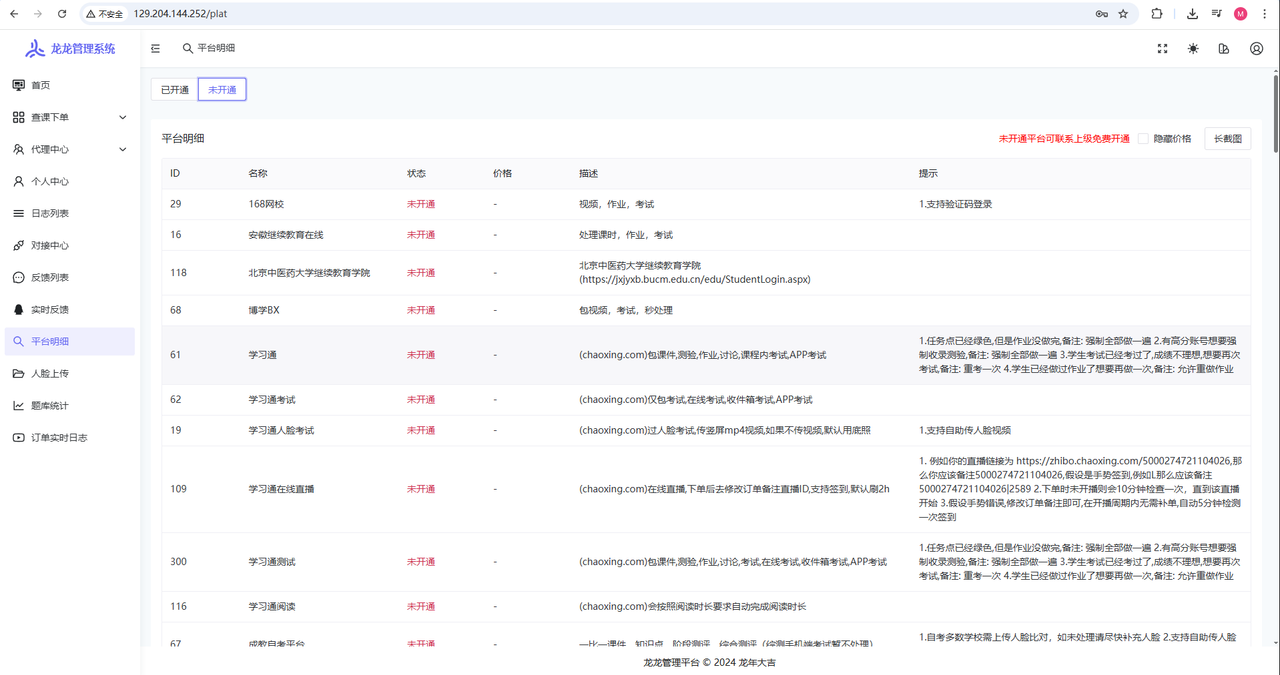Select the 学习通人脸考试 row name

(281, 430)
